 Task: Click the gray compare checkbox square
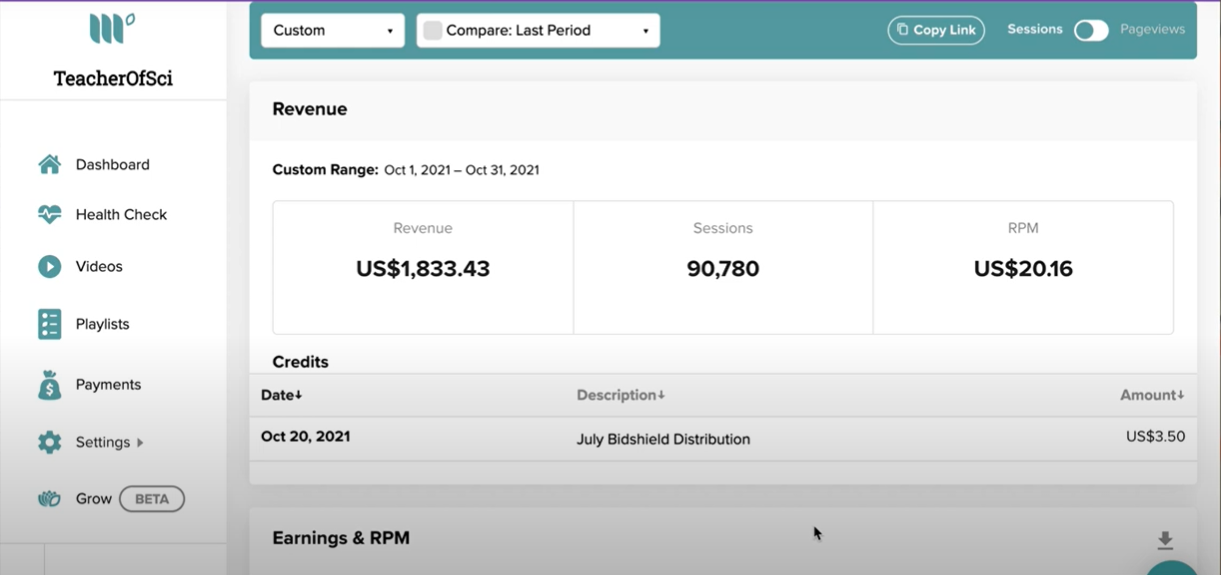tap(432, 30)
